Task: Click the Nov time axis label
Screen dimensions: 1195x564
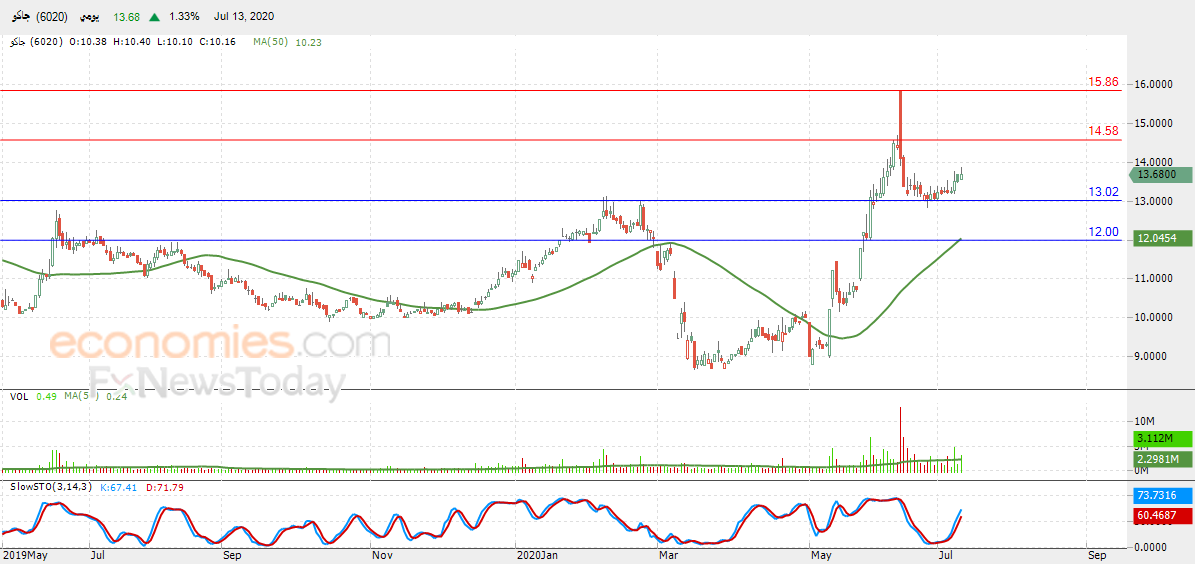Action: [x=382, y=555]
